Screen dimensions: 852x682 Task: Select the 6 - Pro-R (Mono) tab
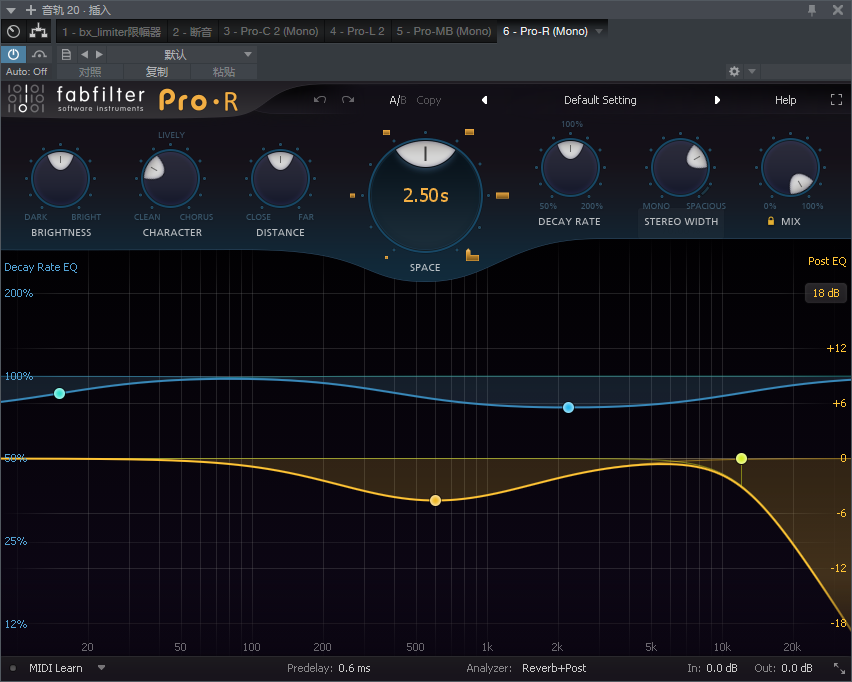[x=545, y=32]
